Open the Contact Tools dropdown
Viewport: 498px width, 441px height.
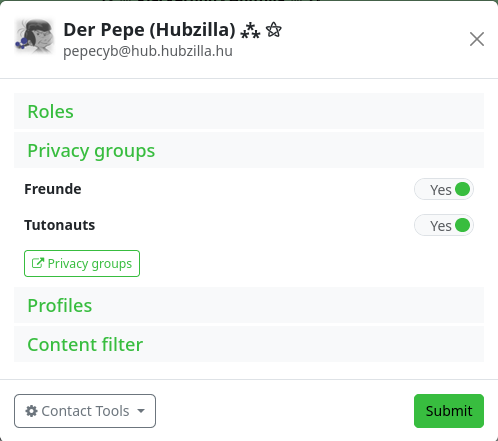85,411
